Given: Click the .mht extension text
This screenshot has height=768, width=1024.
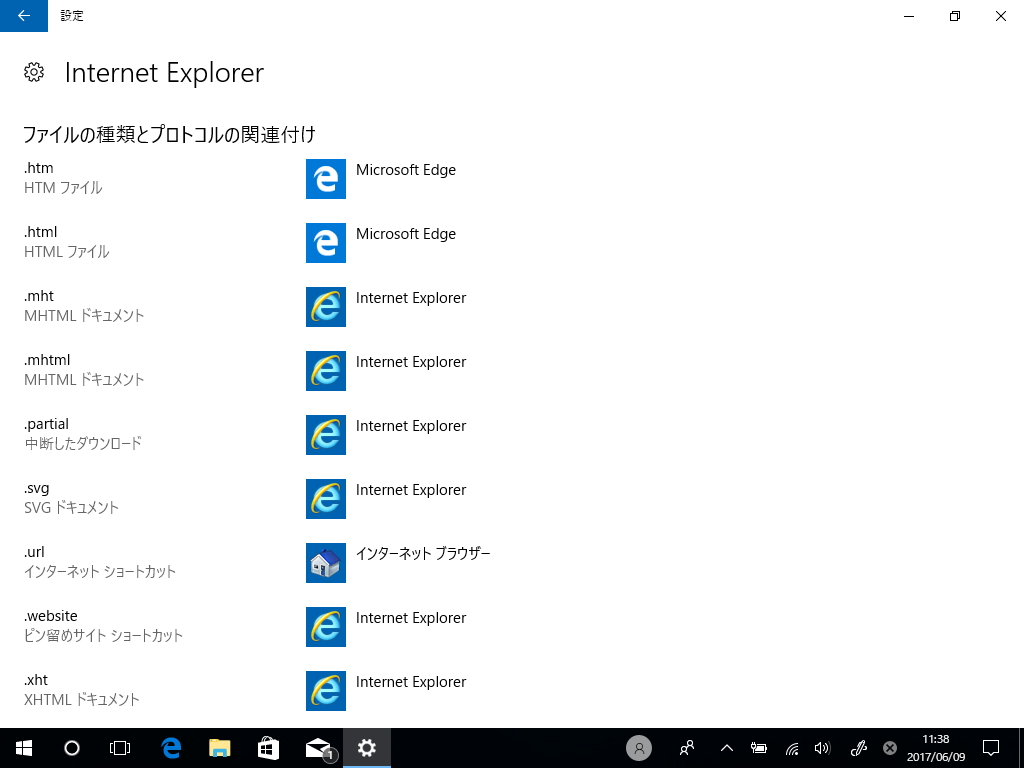Looking at the screenshot, I should [x=39, y=296].
